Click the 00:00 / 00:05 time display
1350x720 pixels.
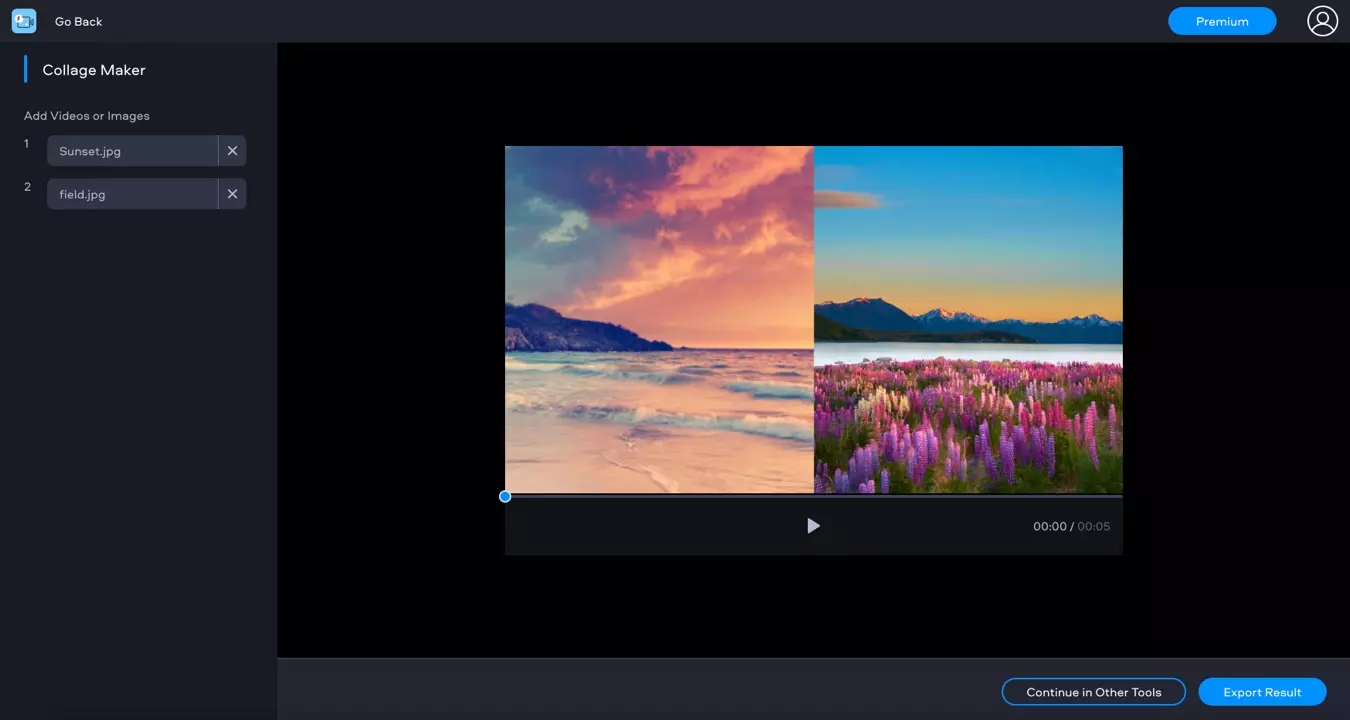pyautogui.click(x=1071, y=527)
